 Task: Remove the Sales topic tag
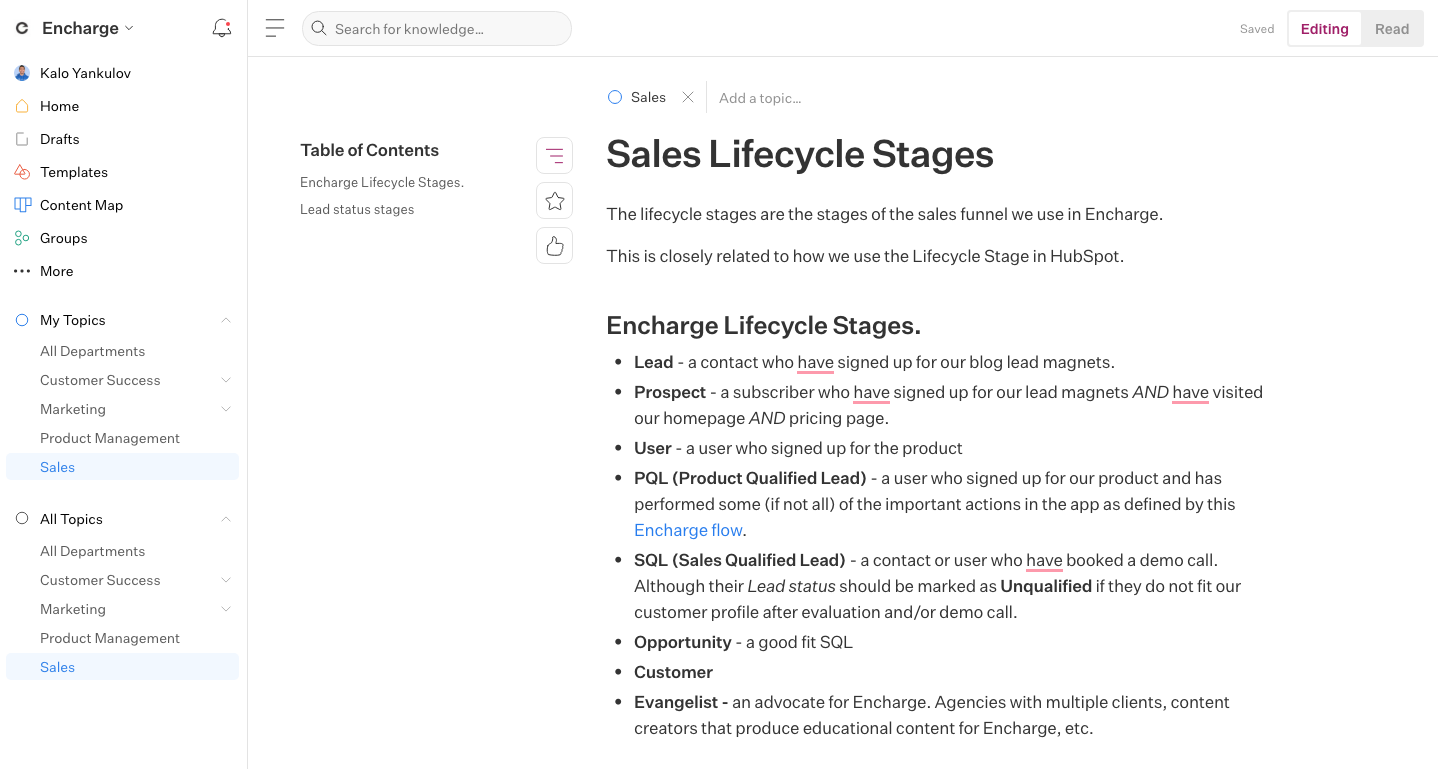[x=688, y=97]
